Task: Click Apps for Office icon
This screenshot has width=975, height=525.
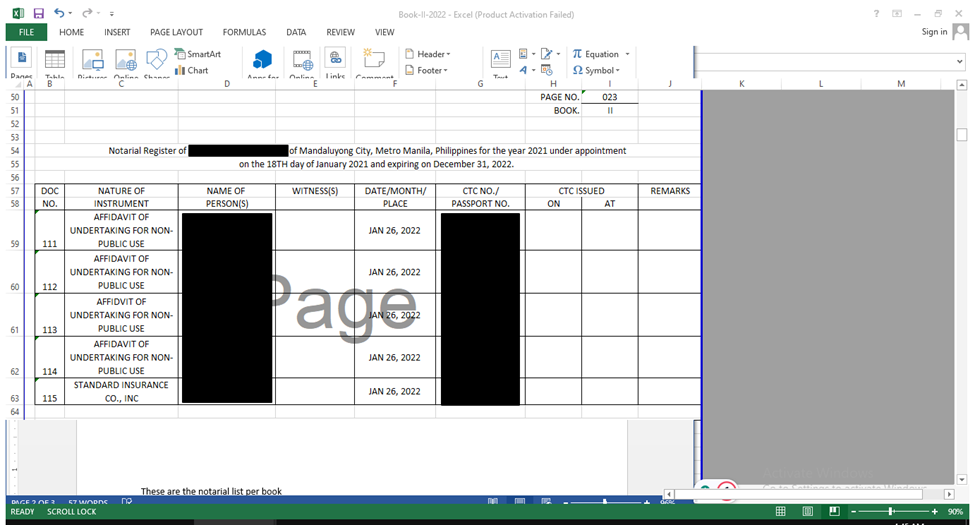Action: click(262, 62)
